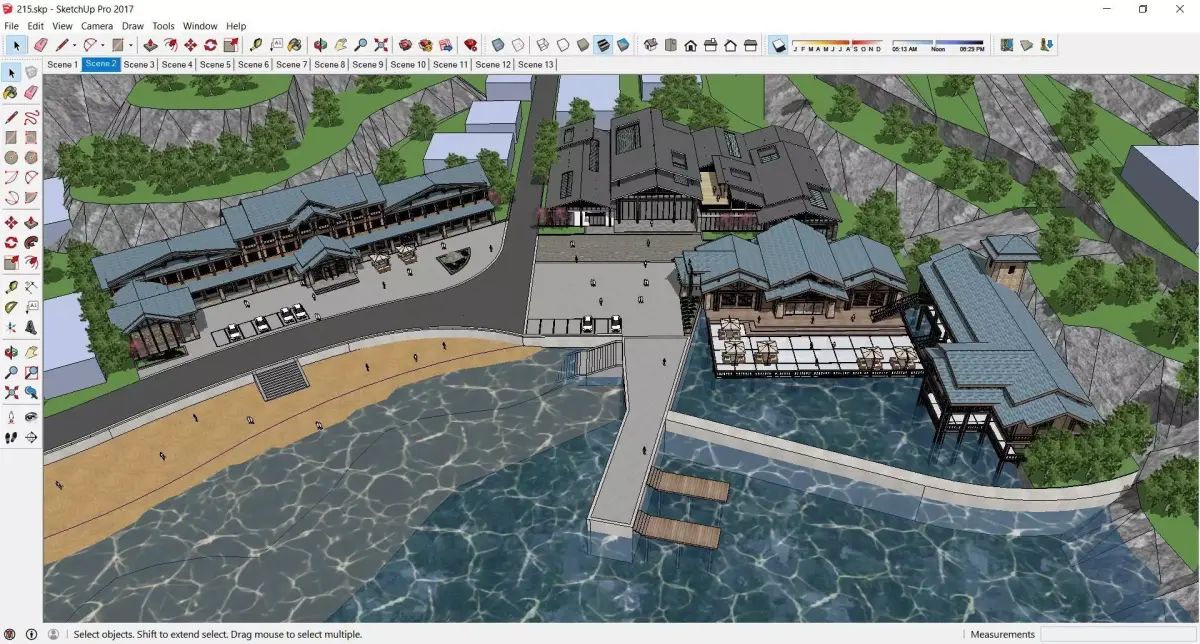Switch to the Scene 1 tab

pos(62,64)
